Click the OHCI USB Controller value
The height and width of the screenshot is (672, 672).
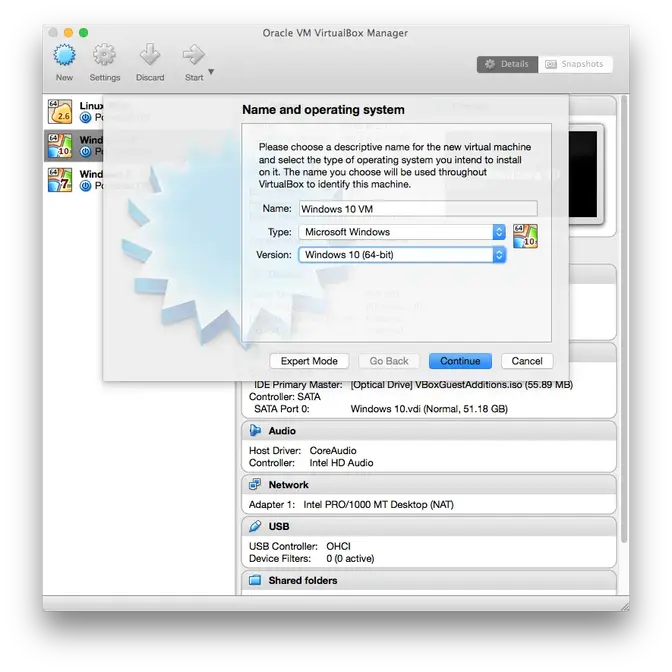click(338, 546)
